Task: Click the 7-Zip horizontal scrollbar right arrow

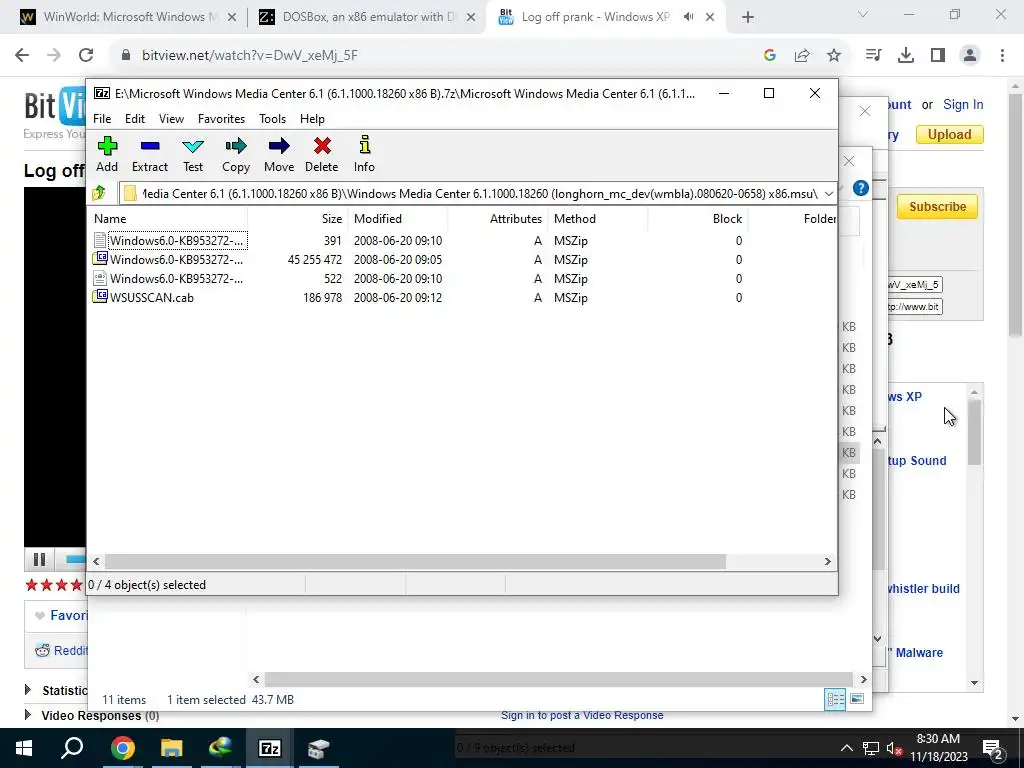Action: click(x=827, y=562)
